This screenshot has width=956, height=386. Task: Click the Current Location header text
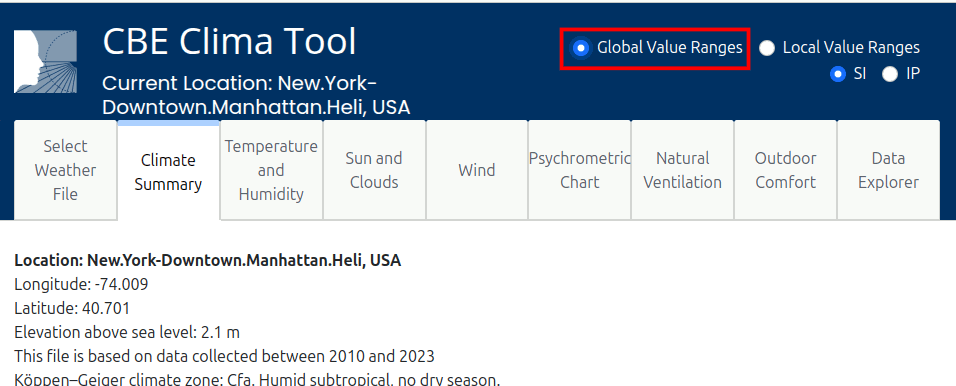(x=256, y=95)
